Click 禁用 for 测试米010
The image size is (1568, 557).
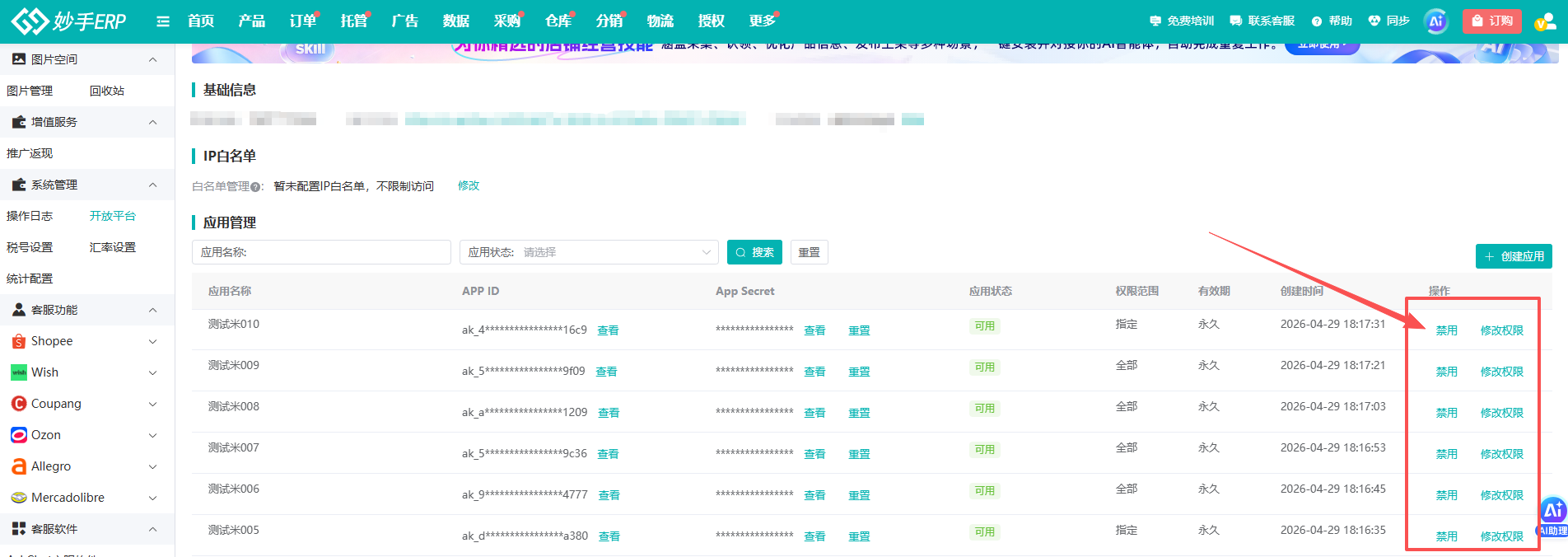(x=1446, y=330)
